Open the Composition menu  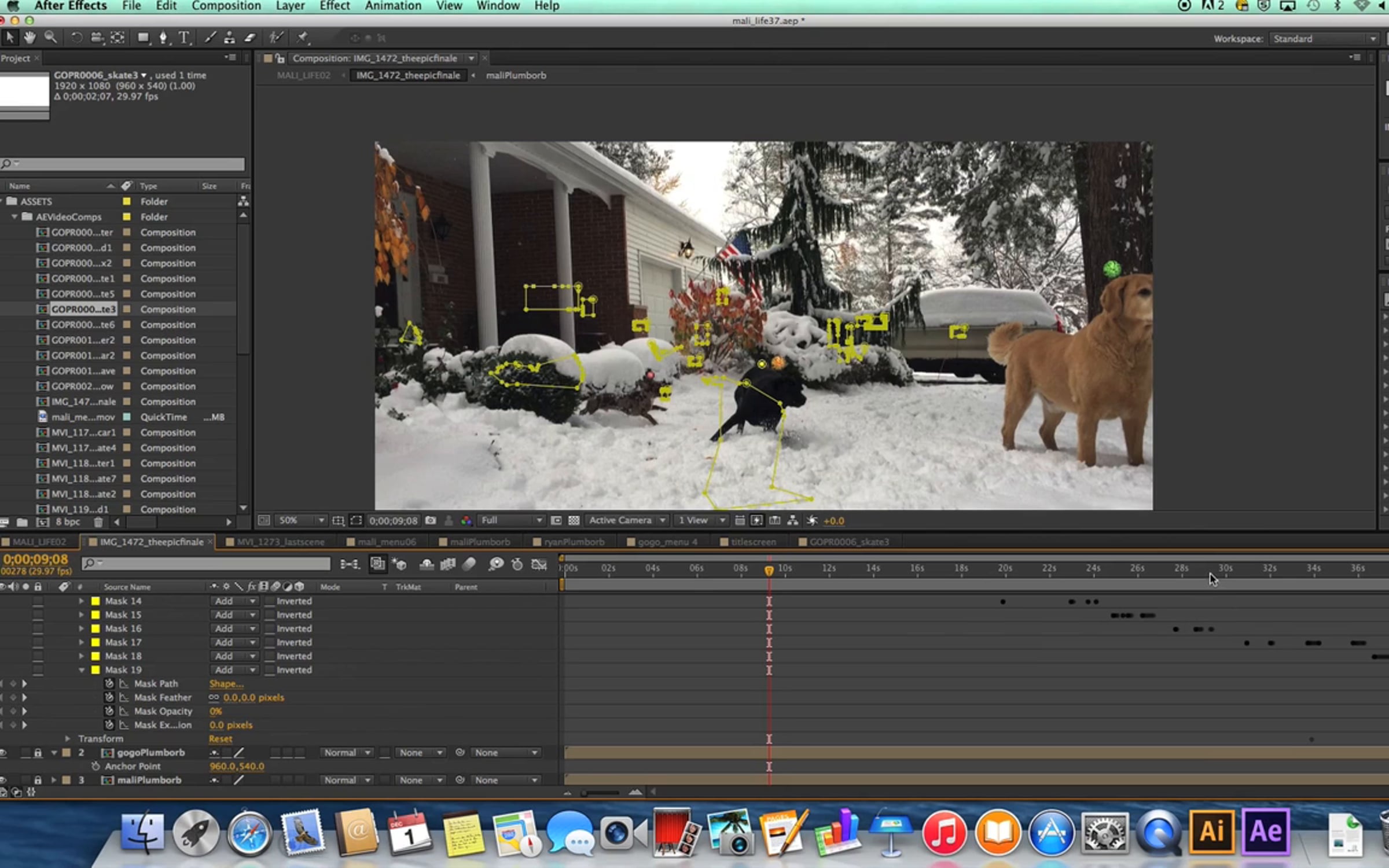tap(226, 6)
